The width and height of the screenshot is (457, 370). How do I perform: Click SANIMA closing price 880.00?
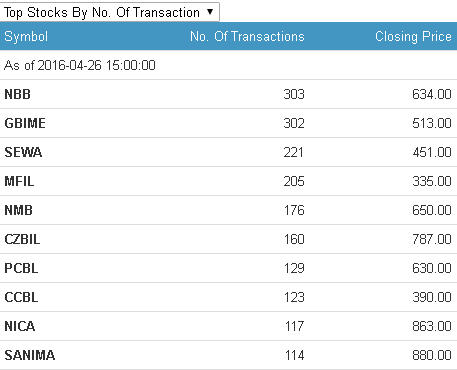(432, 355)
